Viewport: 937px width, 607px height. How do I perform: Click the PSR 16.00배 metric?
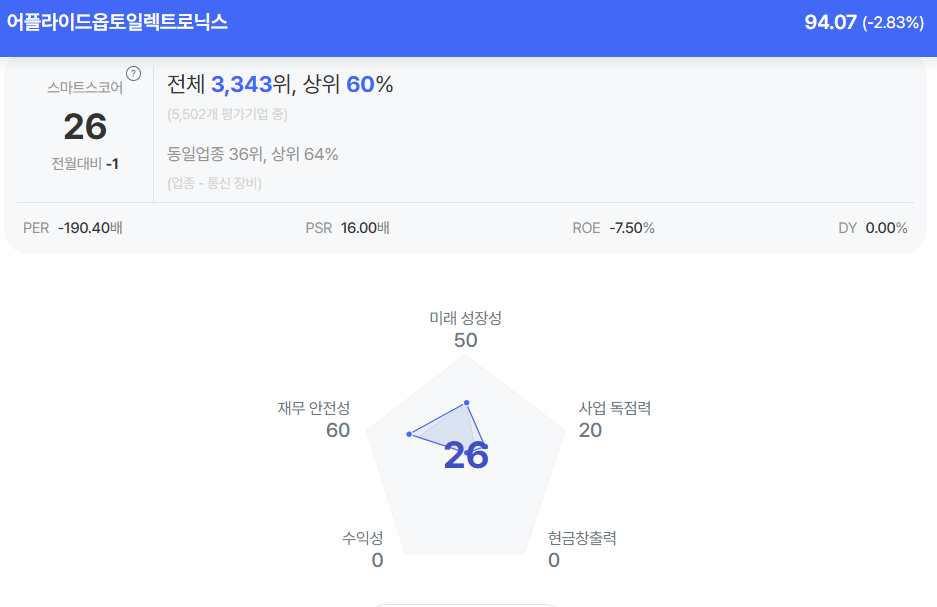point(347,228)
